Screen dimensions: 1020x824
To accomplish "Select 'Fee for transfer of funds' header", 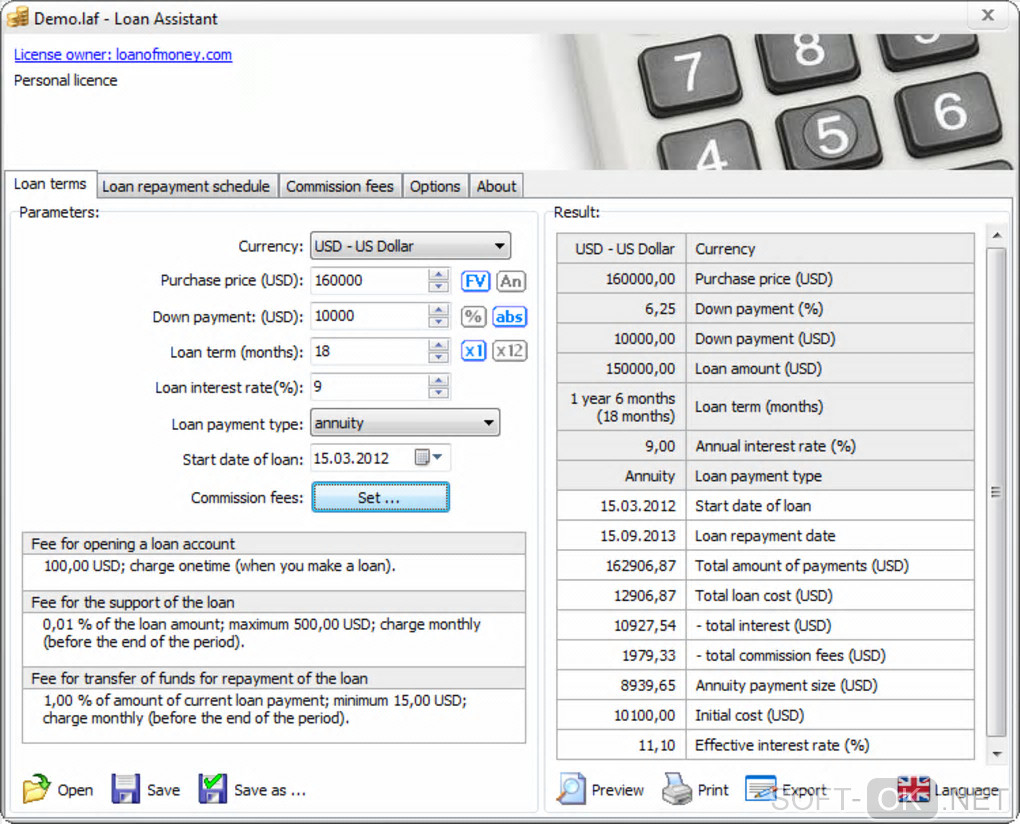I will (274, 678).
